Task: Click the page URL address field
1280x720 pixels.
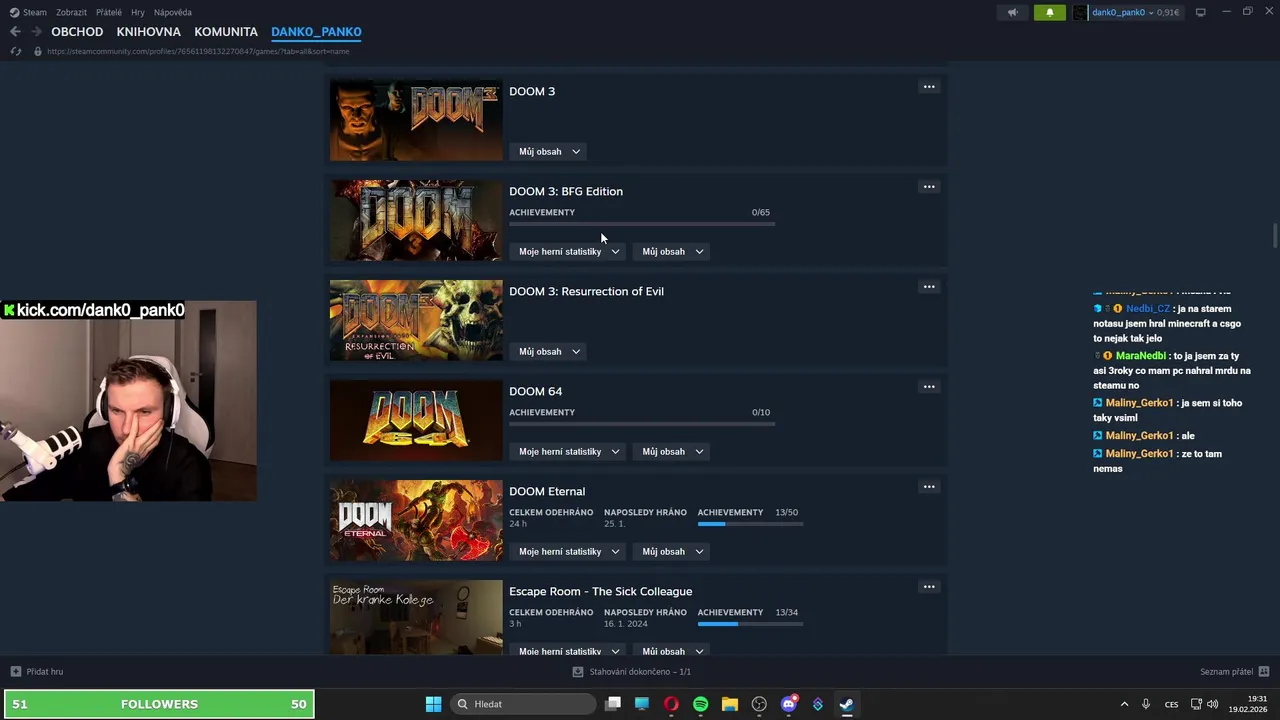Action: [x=198, y=51]
